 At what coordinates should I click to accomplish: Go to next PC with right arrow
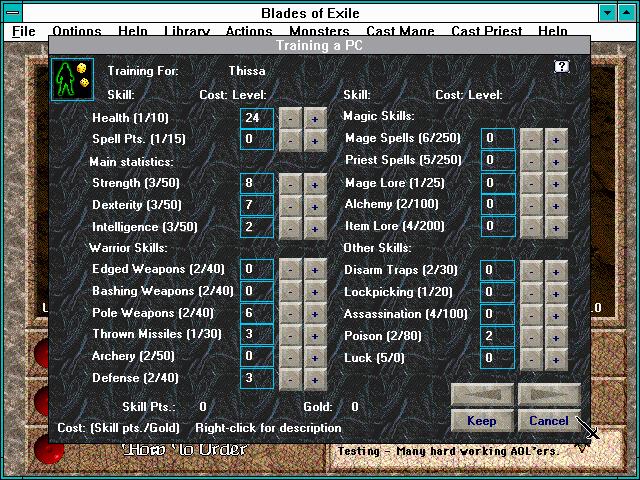(549, 394)
